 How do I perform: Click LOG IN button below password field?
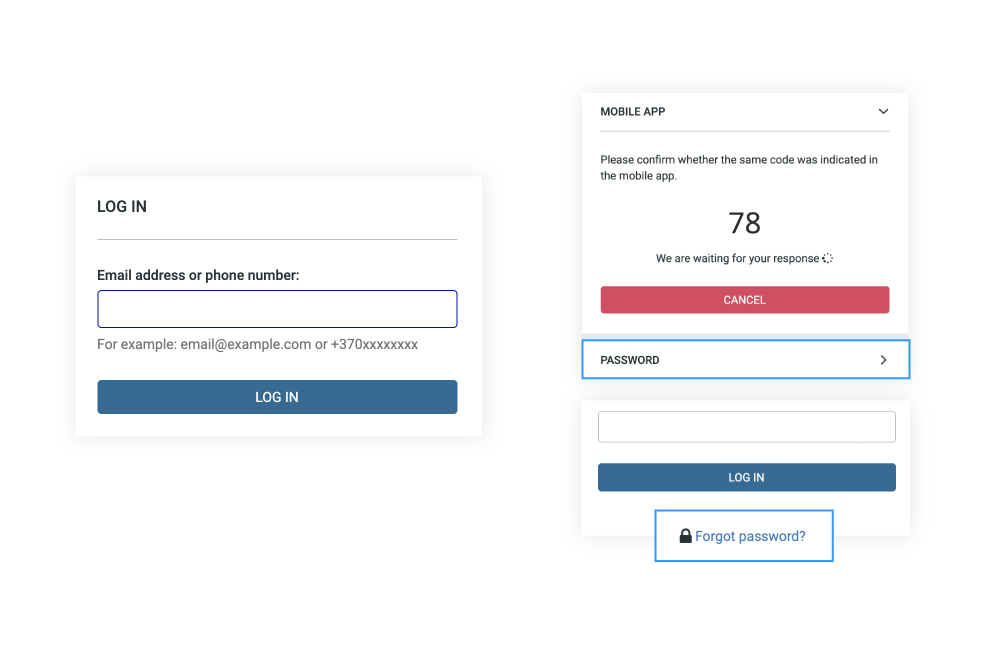(x=746, y=477)
